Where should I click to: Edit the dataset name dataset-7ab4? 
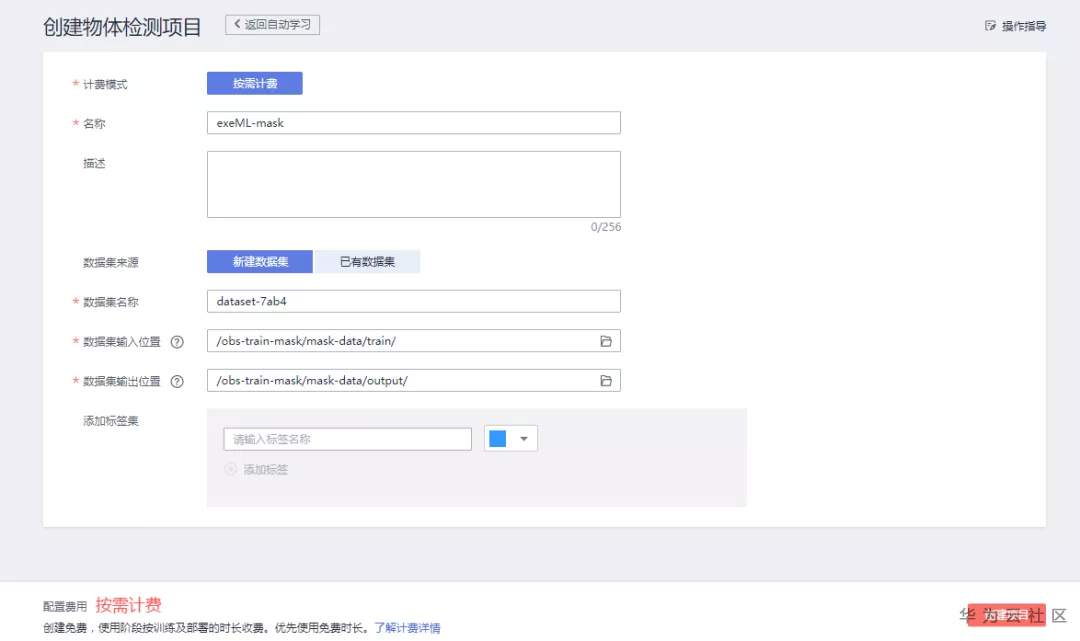[413, 301]
